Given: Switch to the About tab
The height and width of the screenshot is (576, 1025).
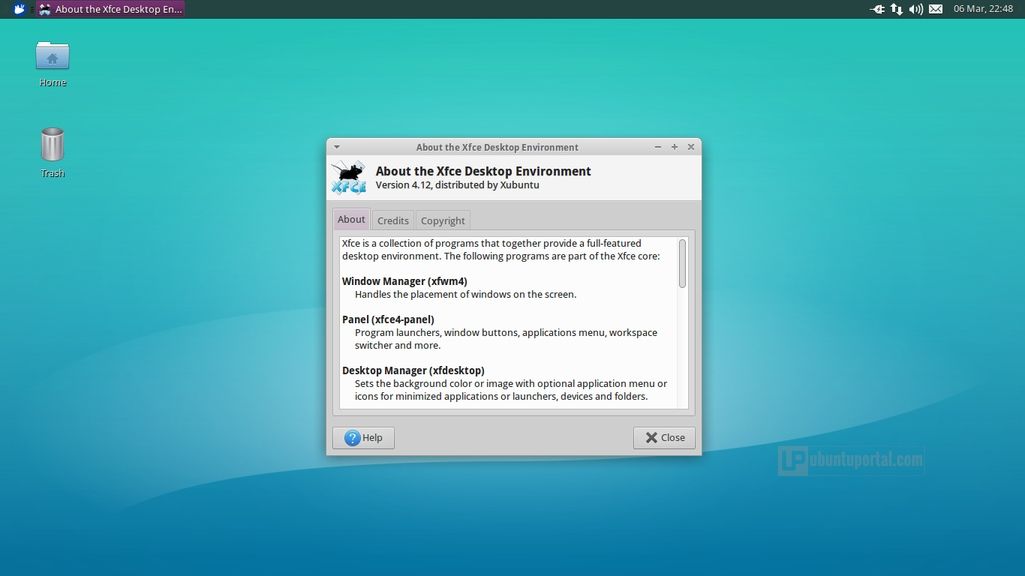Looking at the screenshot, I should click(351, 220).
